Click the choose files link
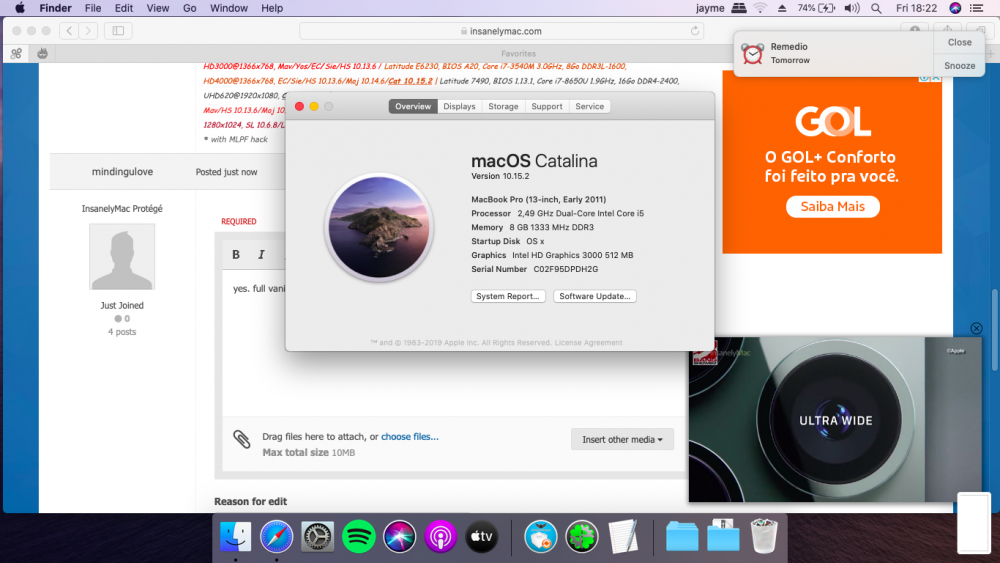1000x563 pixels. pos(409,437)
